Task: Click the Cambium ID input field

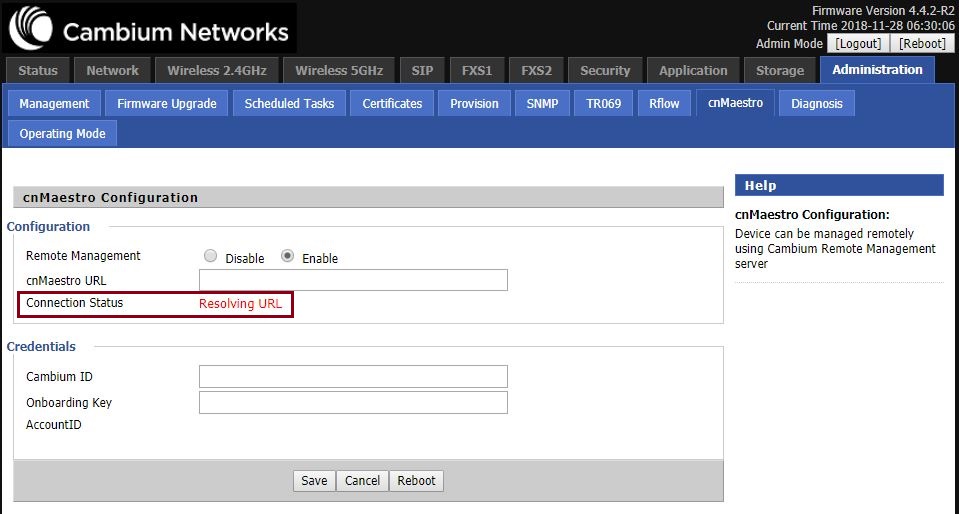Action: [353, 376]
